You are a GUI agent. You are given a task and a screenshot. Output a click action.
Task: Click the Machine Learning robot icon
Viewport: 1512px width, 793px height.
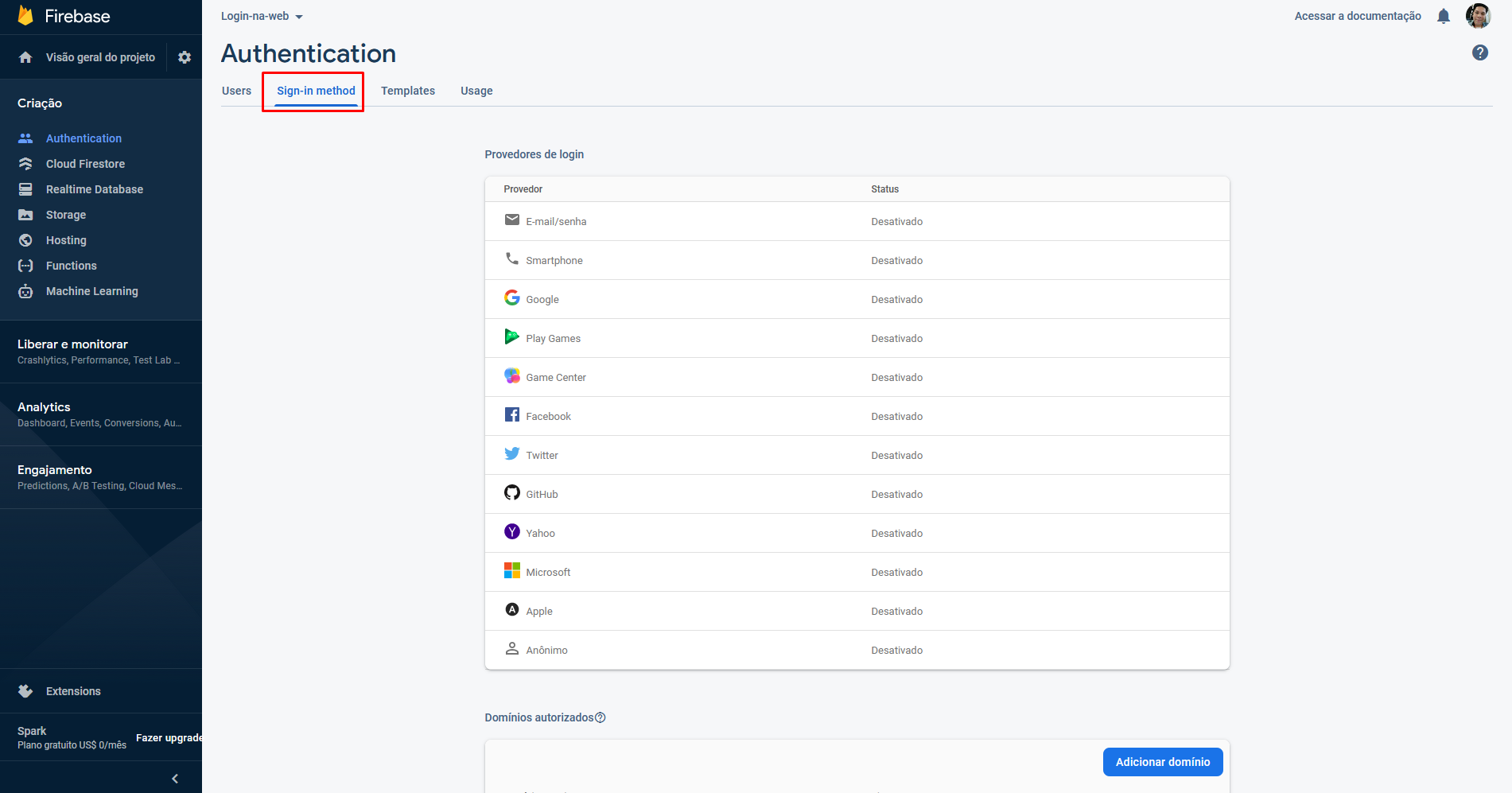point(25,291)
